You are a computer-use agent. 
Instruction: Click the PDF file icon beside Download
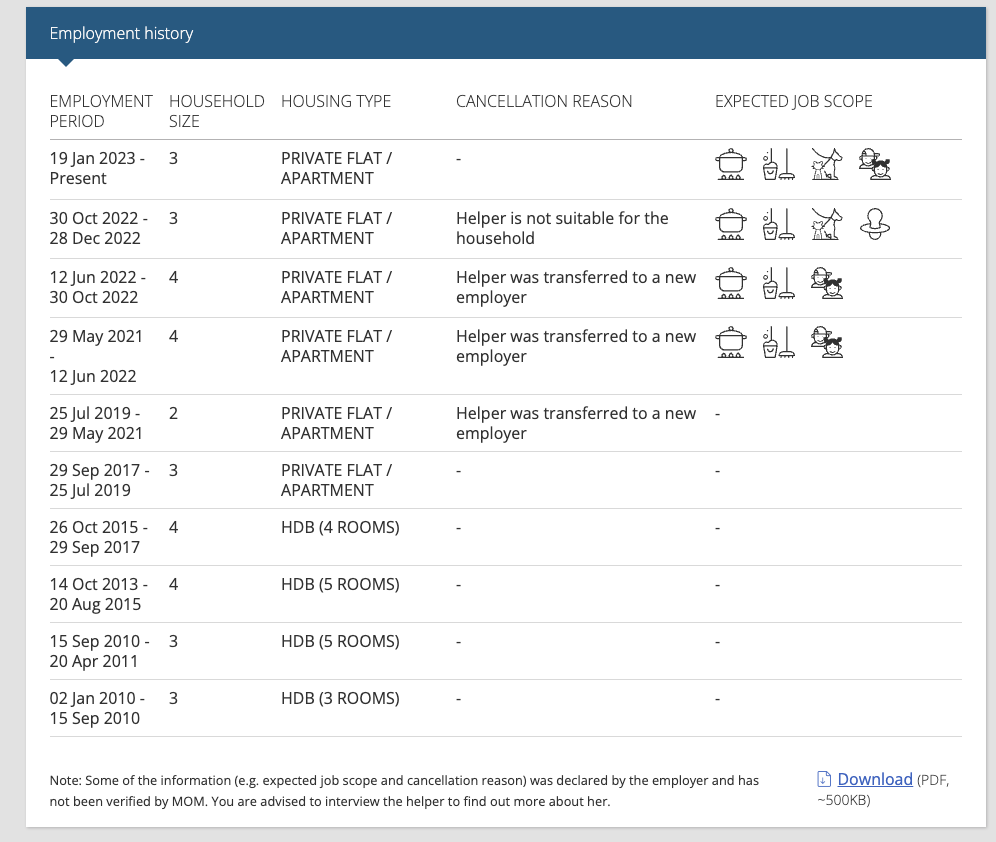pos(824,779)
